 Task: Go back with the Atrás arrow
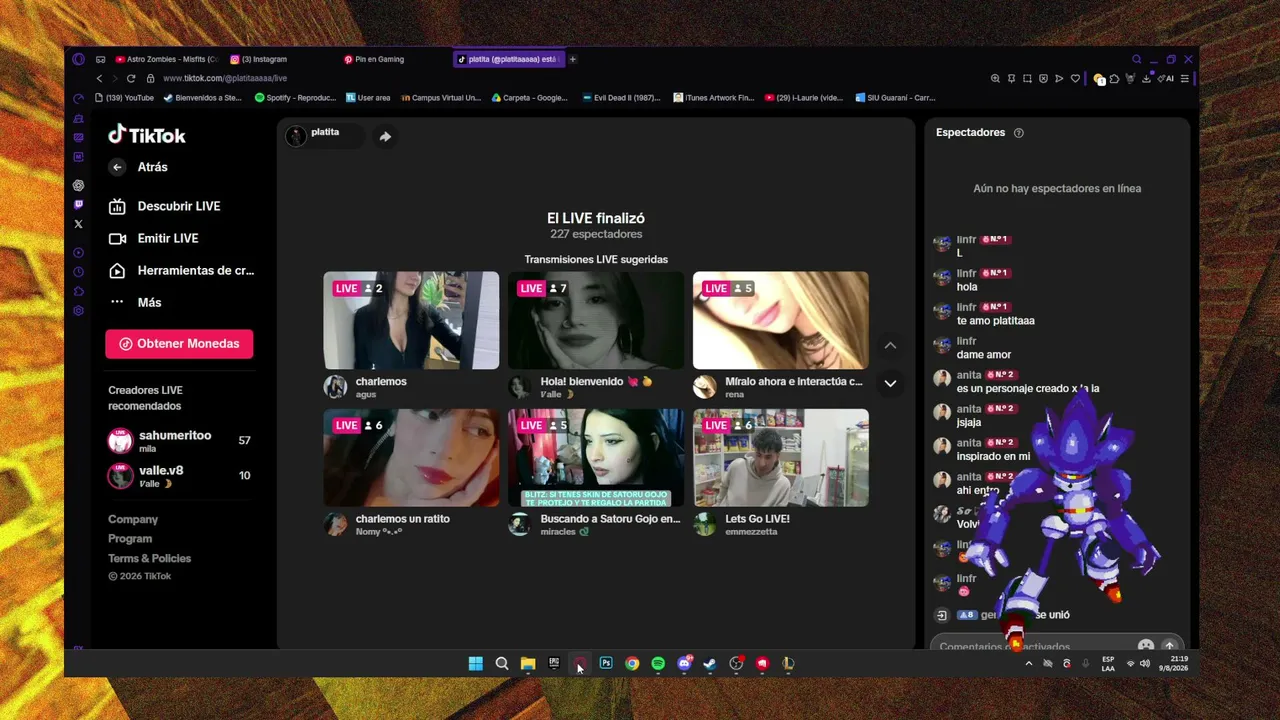click(117, 167)
